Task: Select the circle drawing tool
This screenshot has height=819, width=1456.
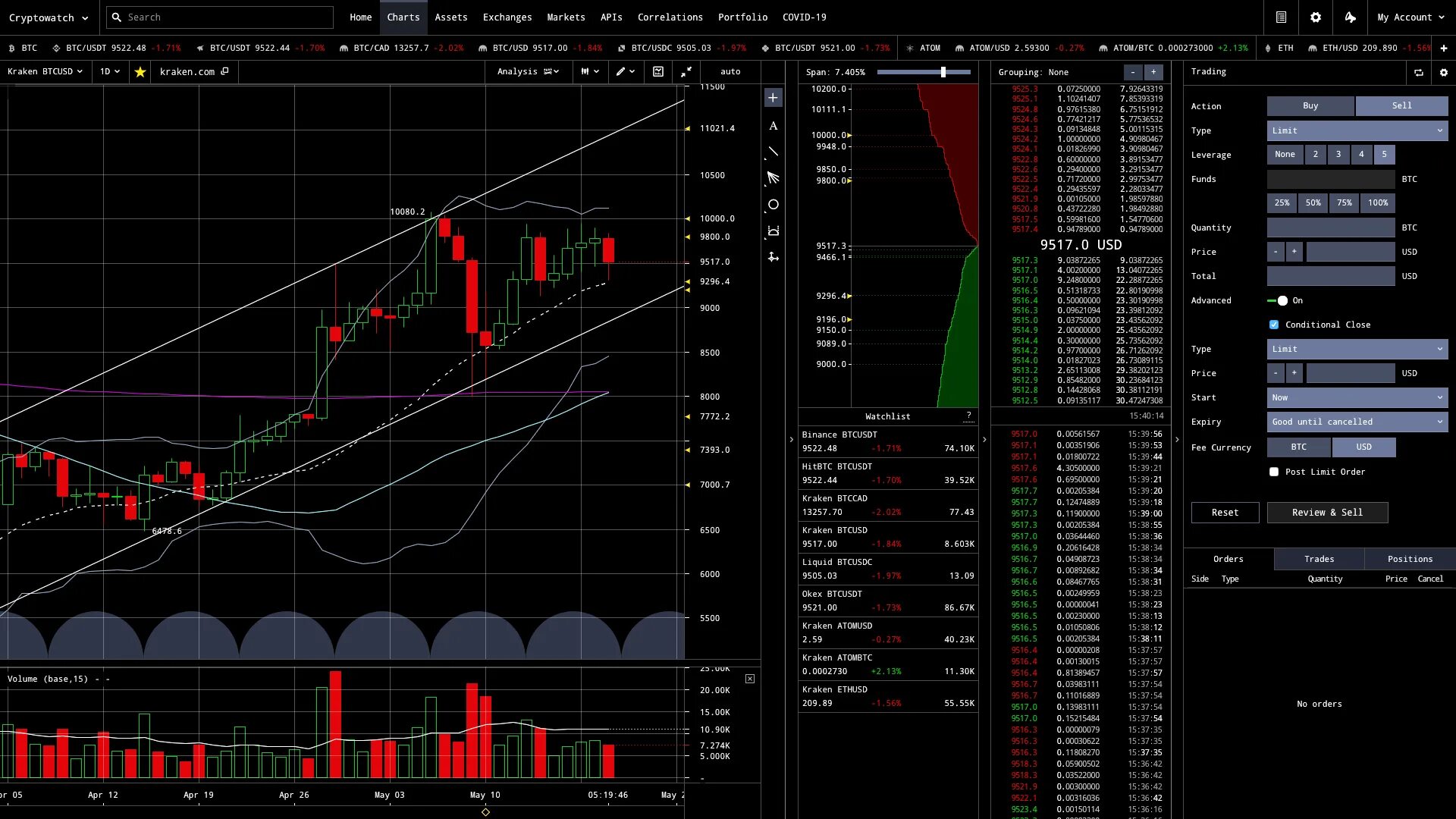Action: click(x=773, y=205)
